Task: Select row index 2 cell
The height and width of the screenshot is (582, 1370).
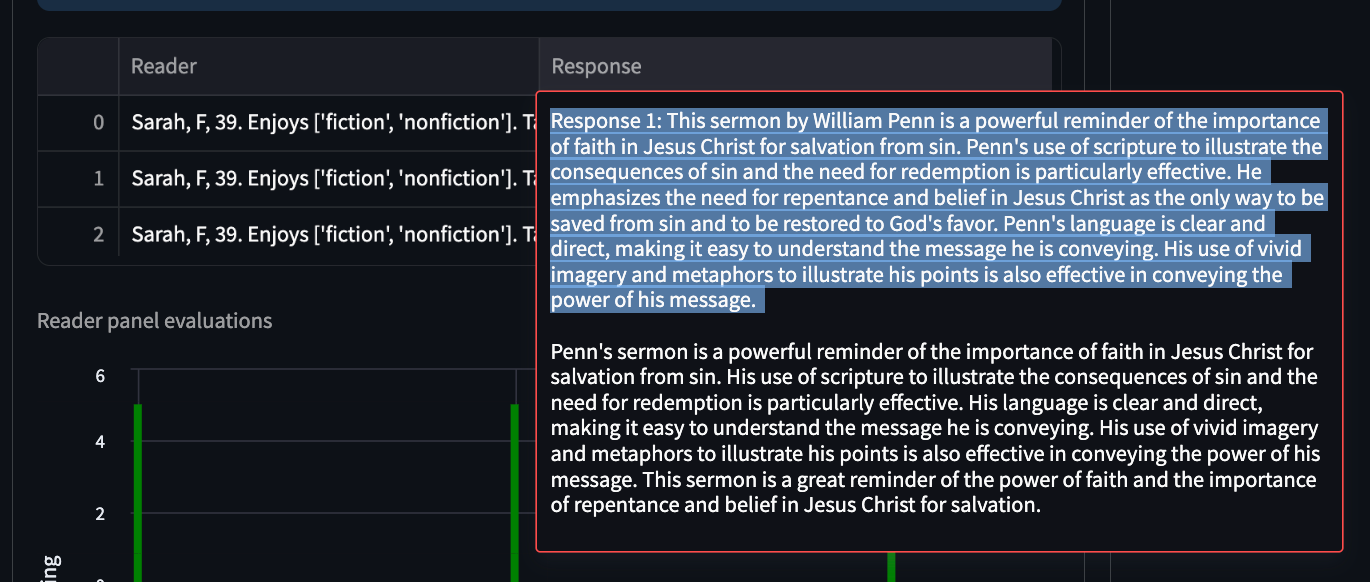Action: click(x=78, y=235)
